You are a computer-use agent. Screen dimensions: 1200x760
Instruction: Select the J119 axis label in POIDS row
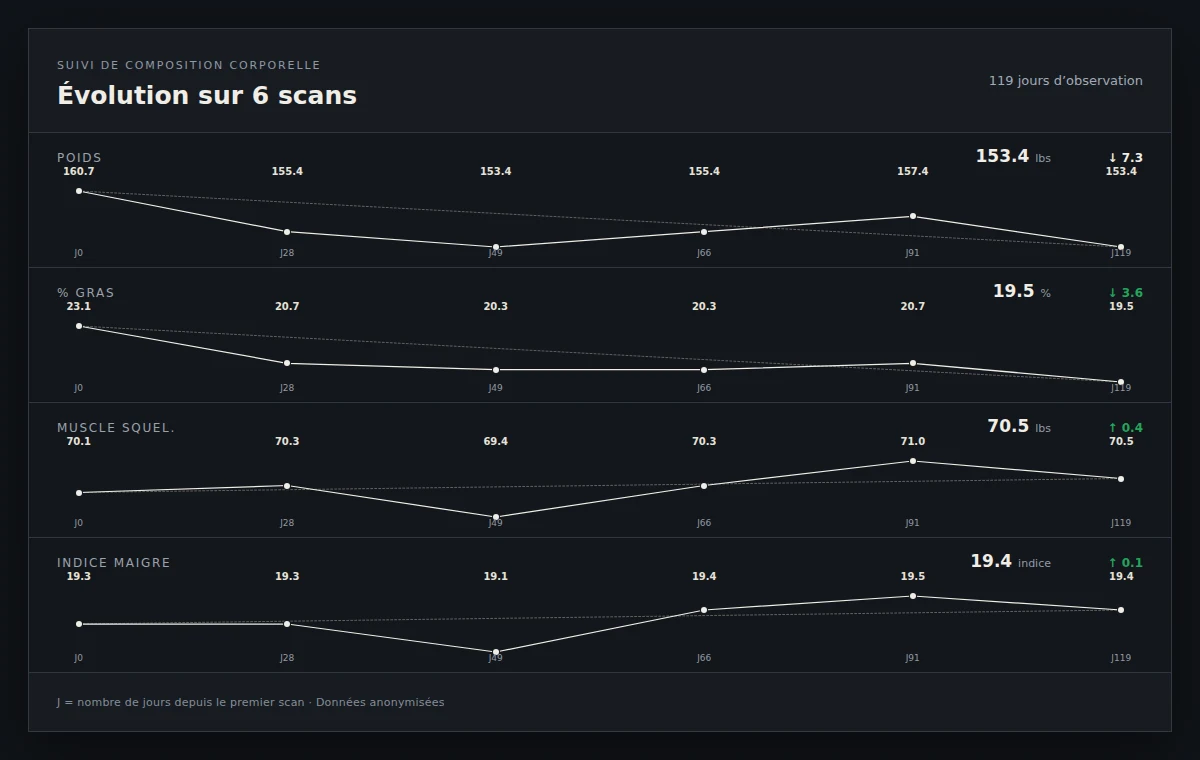click(x=1121, y=253)
